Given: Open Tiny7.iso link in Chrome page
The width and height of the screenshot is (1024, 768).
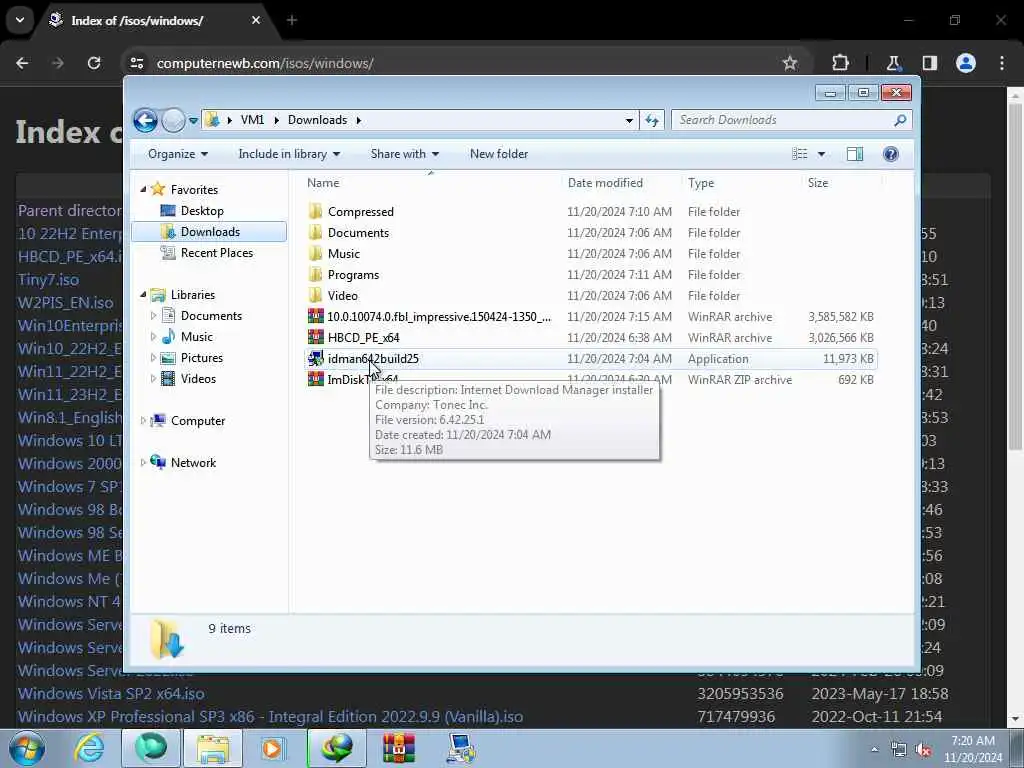Looking at the screenshot, I should [x=48, y=280].
